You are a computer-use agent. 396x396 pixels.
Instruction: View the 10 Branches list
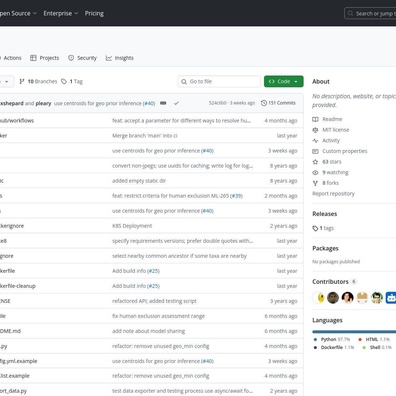coord(38,81)
